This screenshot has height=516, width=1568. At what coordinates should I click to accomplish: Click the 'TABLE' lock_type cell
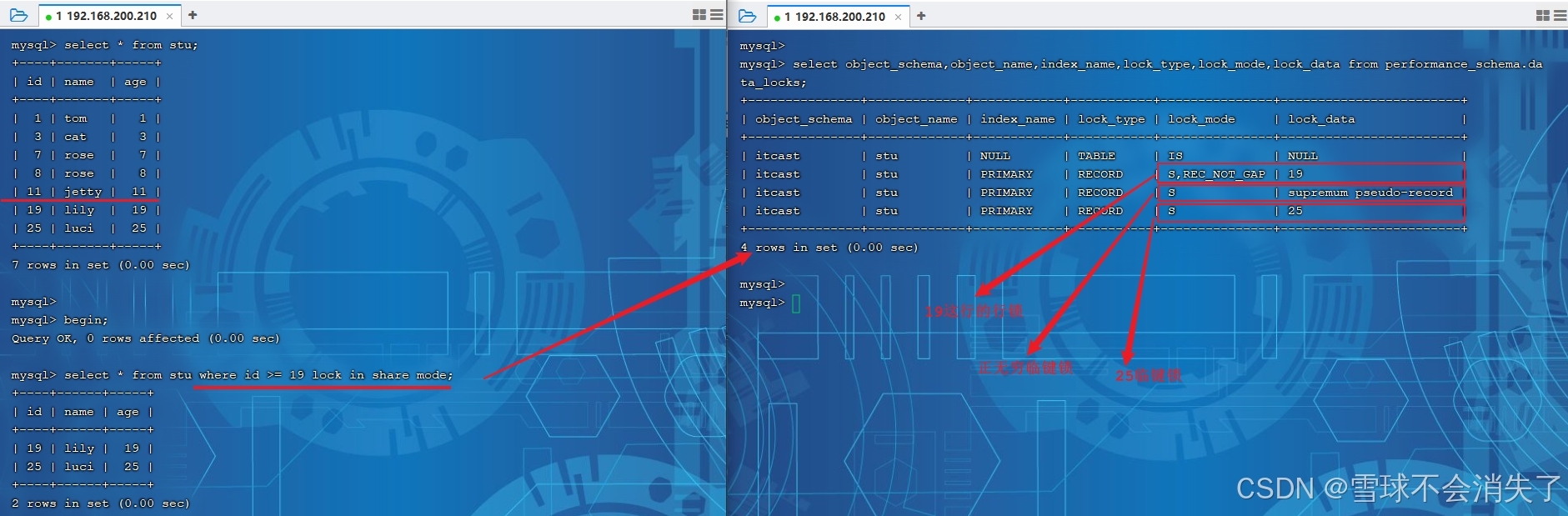click(x=1096, y=156)
